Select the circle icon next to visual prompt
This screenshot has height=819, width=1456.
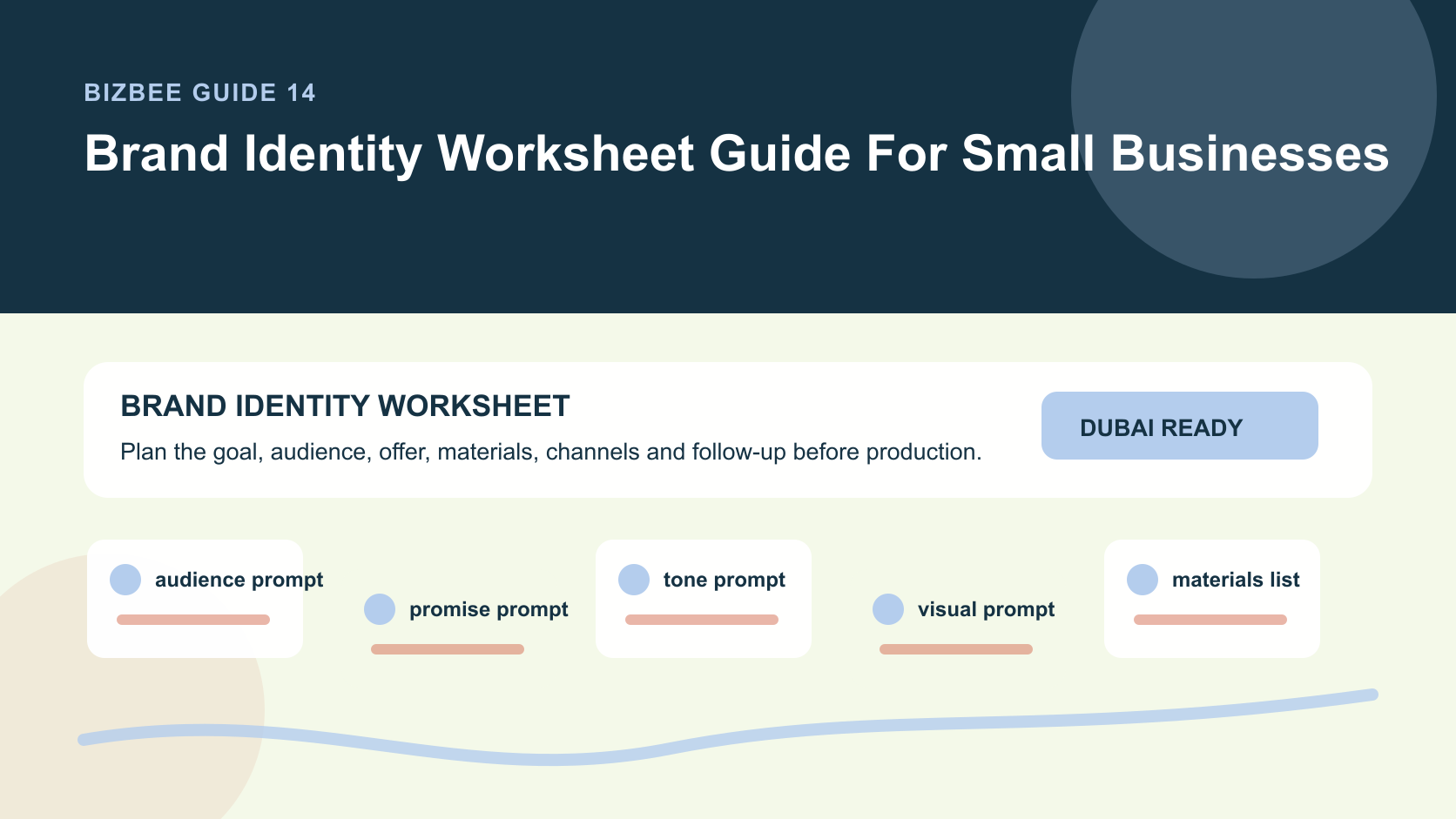(888, 609)
